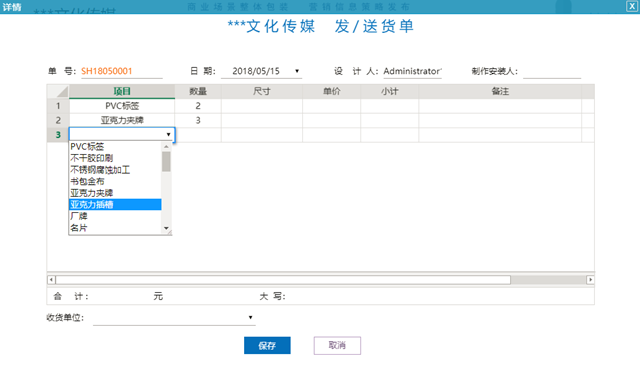This screenshot has height=367, width=640.
Task: Click the list scroll down arrow
Action: 166,228
